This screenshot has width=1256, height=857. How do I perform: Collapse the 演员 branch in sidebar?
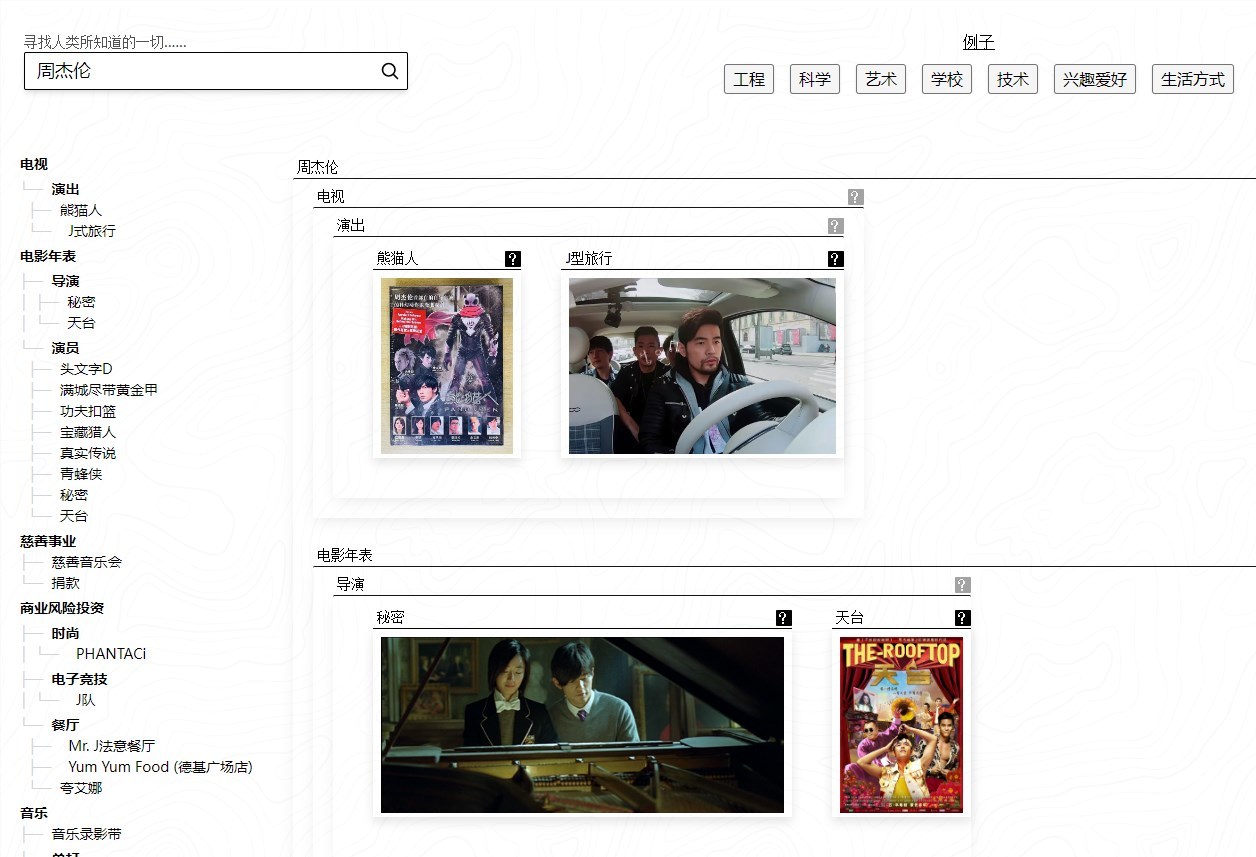[x=65, y=348]
